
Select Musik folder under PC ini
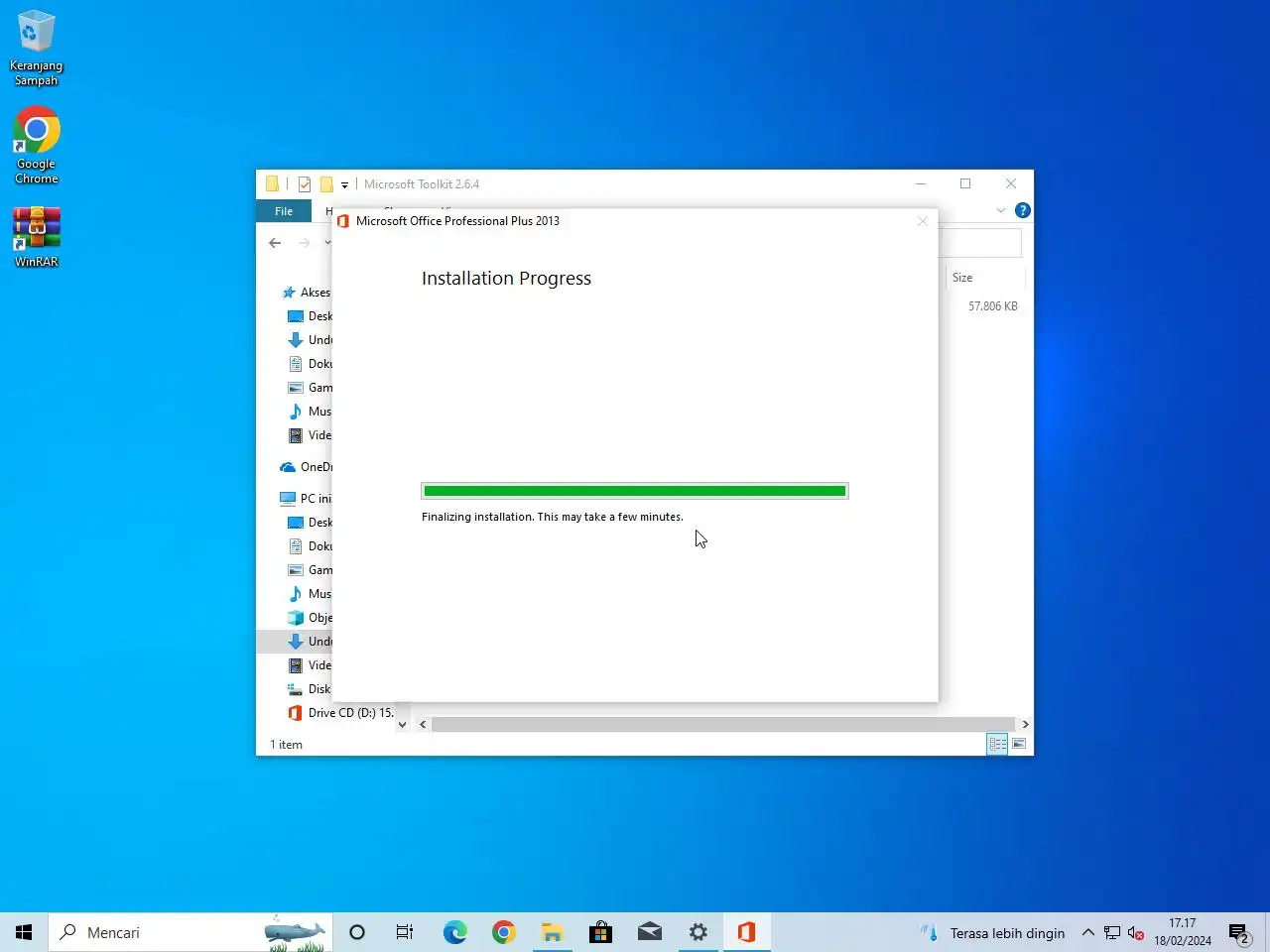pos(310,594)
